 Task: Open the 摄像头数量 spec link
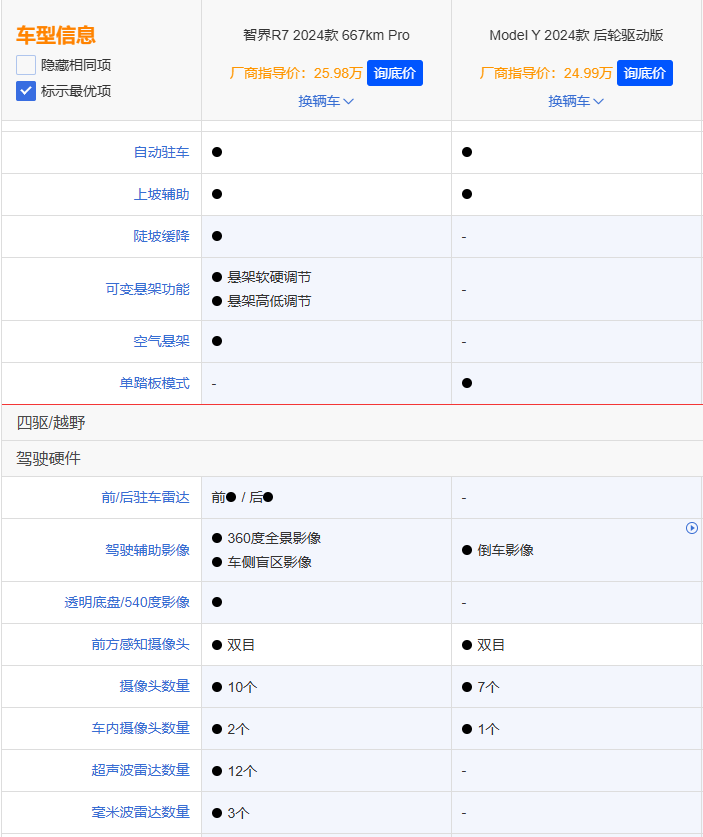[x=154, y=686]
